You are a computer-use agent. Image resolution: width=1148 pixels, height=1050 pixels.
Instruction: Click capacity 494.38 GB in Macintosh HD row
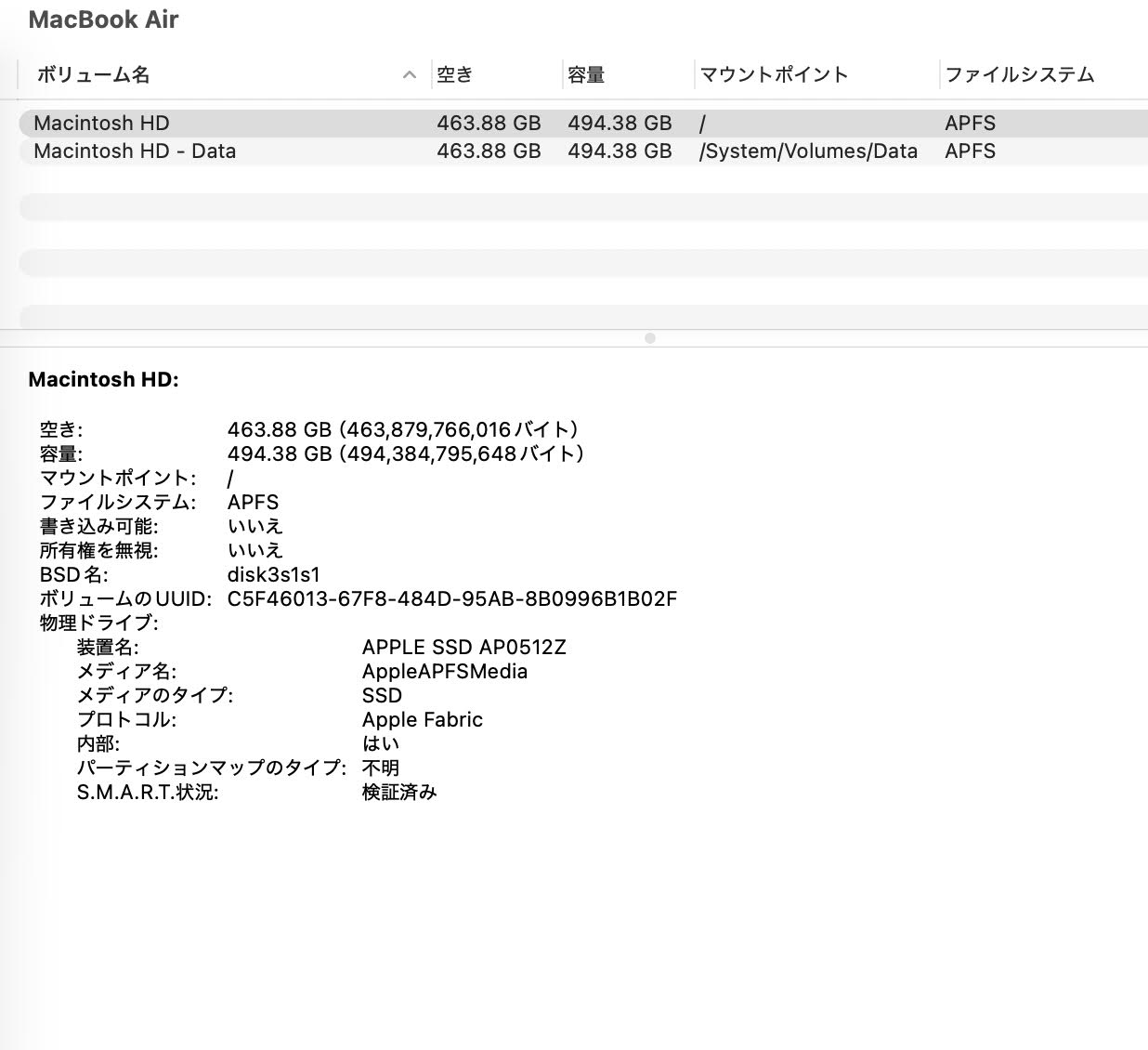point(620,124)
